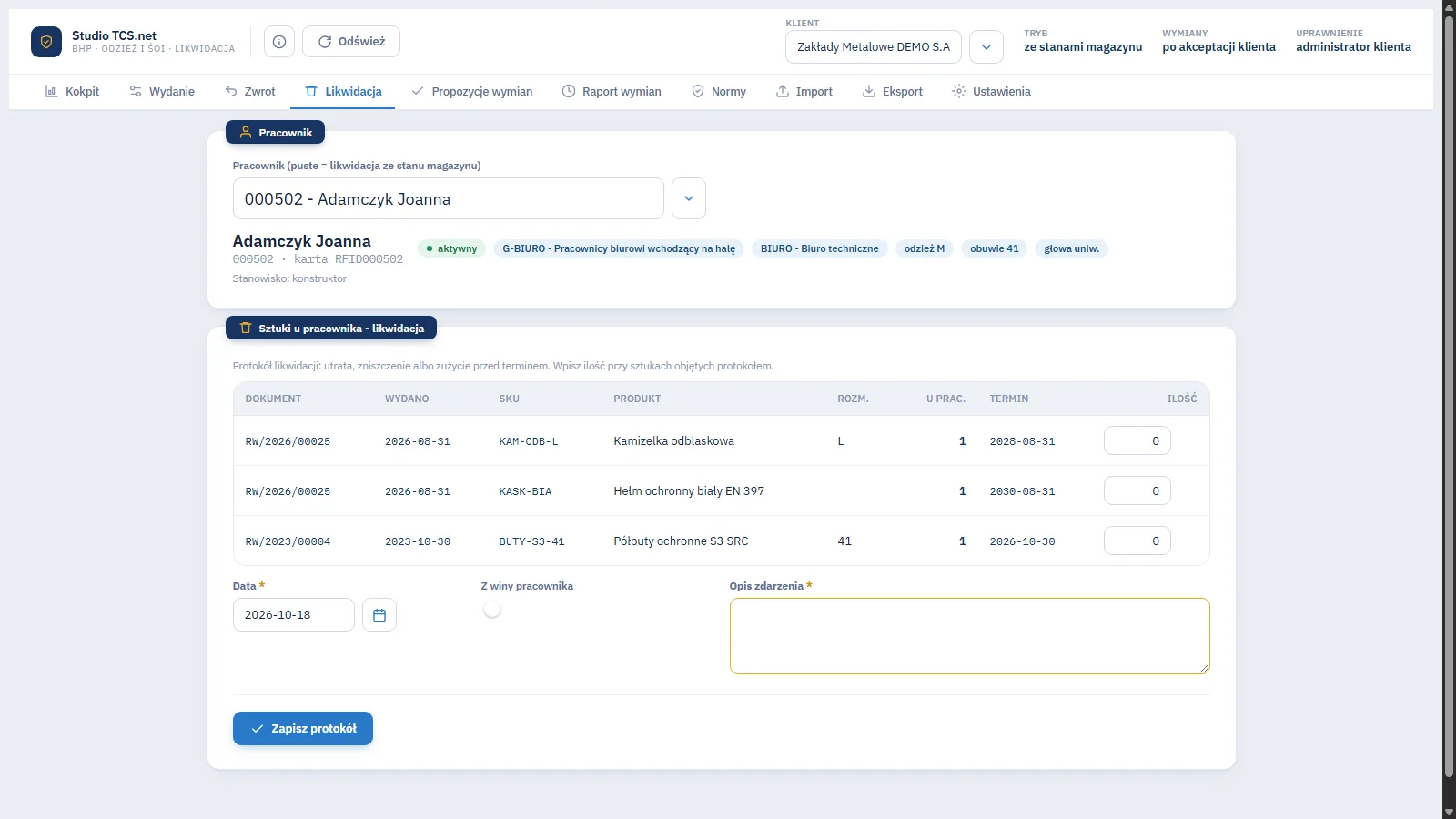Click the 'G-BIURO - Pracownicy biurowi' tag
The image size is (1456, 819).
click(x=619, y=248)
